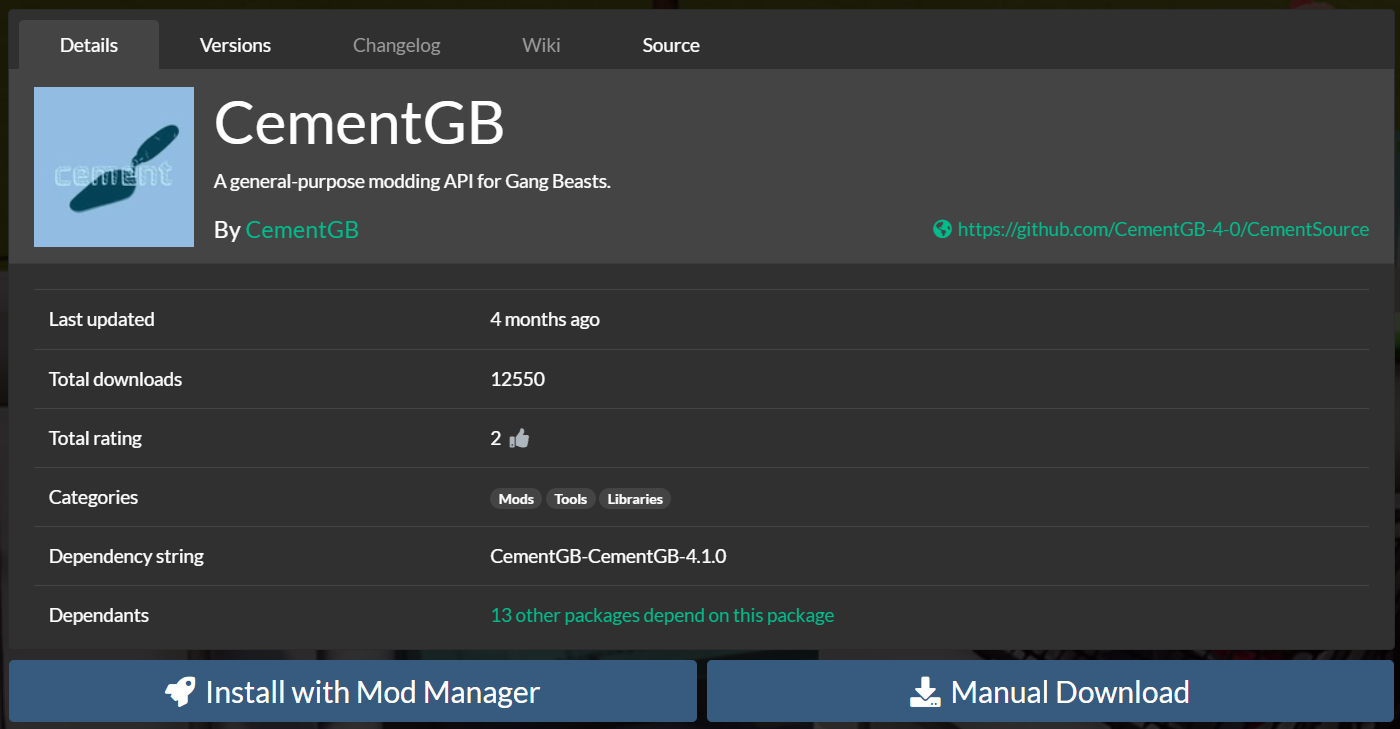This screenshot has height=729, width=1400.
Task: Click the CementGB package title heading
Action: point(359,124)
